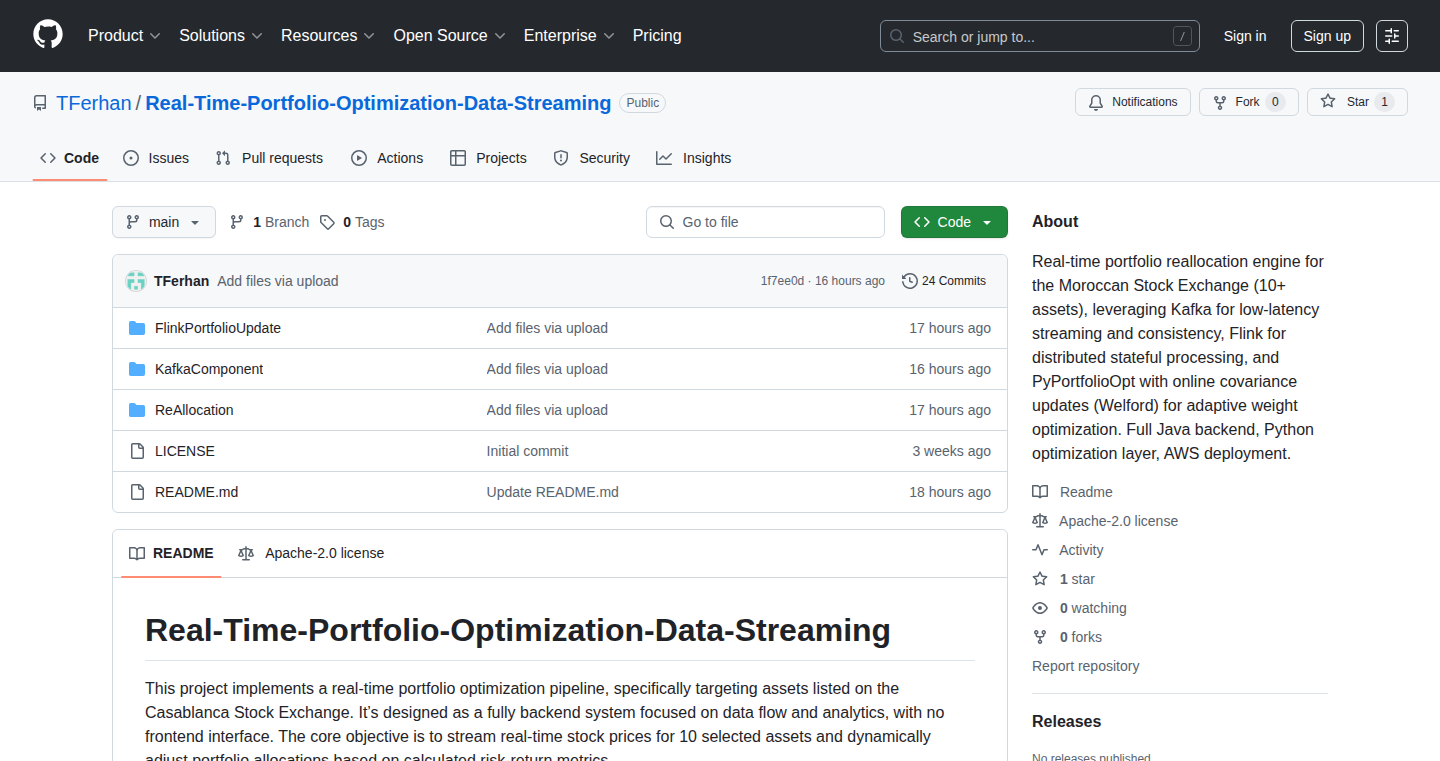The height and width of the screenshot is (761, 1440).
Task: Click the Add files via upload header commit message
Action: [x=278, y=281]
